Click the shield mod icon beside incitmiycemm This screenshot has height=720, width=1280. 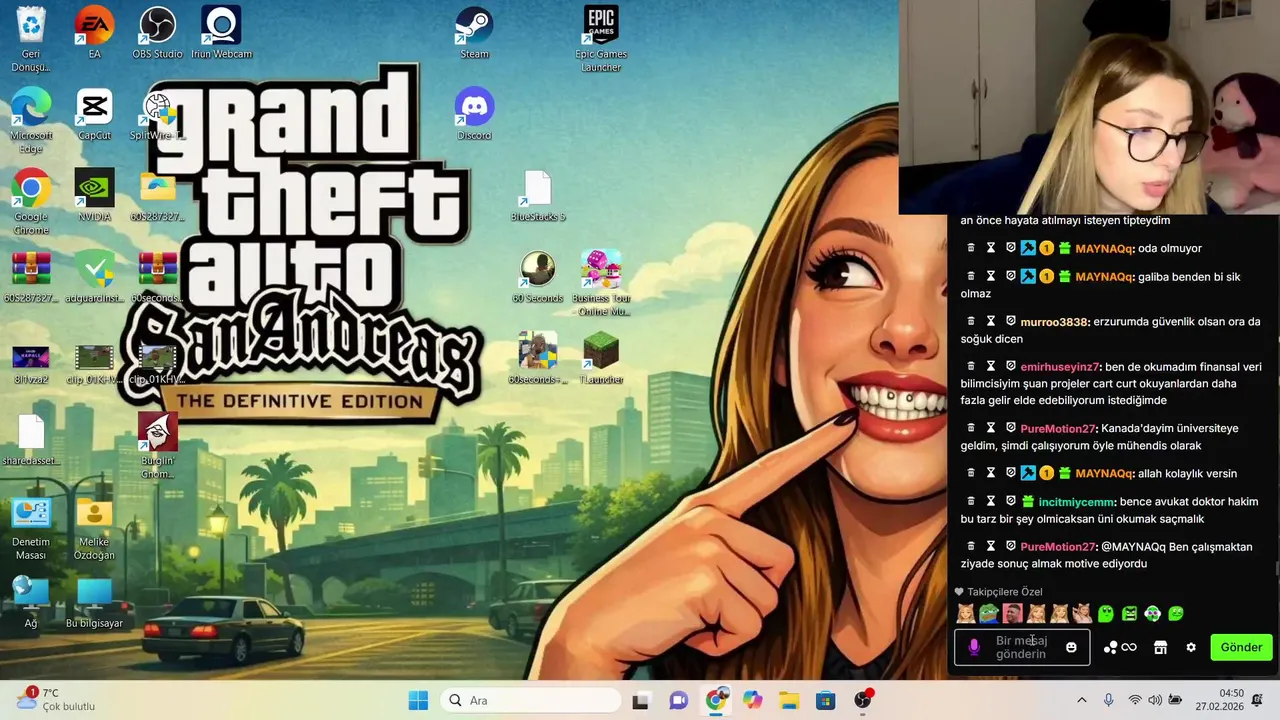[1011, 502]
